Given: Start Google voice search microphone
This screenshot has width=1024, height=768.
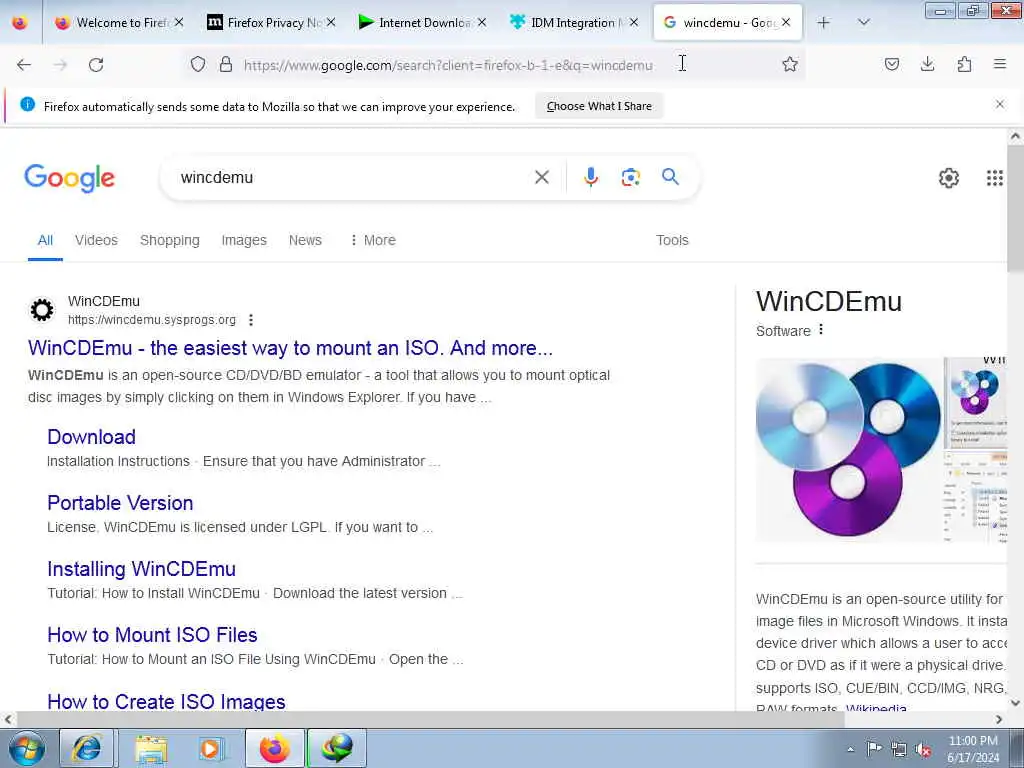Looking at the screenshot, I should (x=590, y=177).
